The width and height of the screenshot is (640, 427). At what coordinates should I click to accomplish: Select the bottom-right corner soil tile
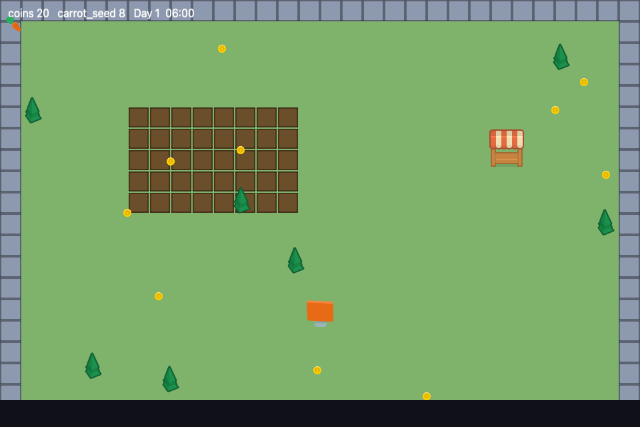[288, 203]
